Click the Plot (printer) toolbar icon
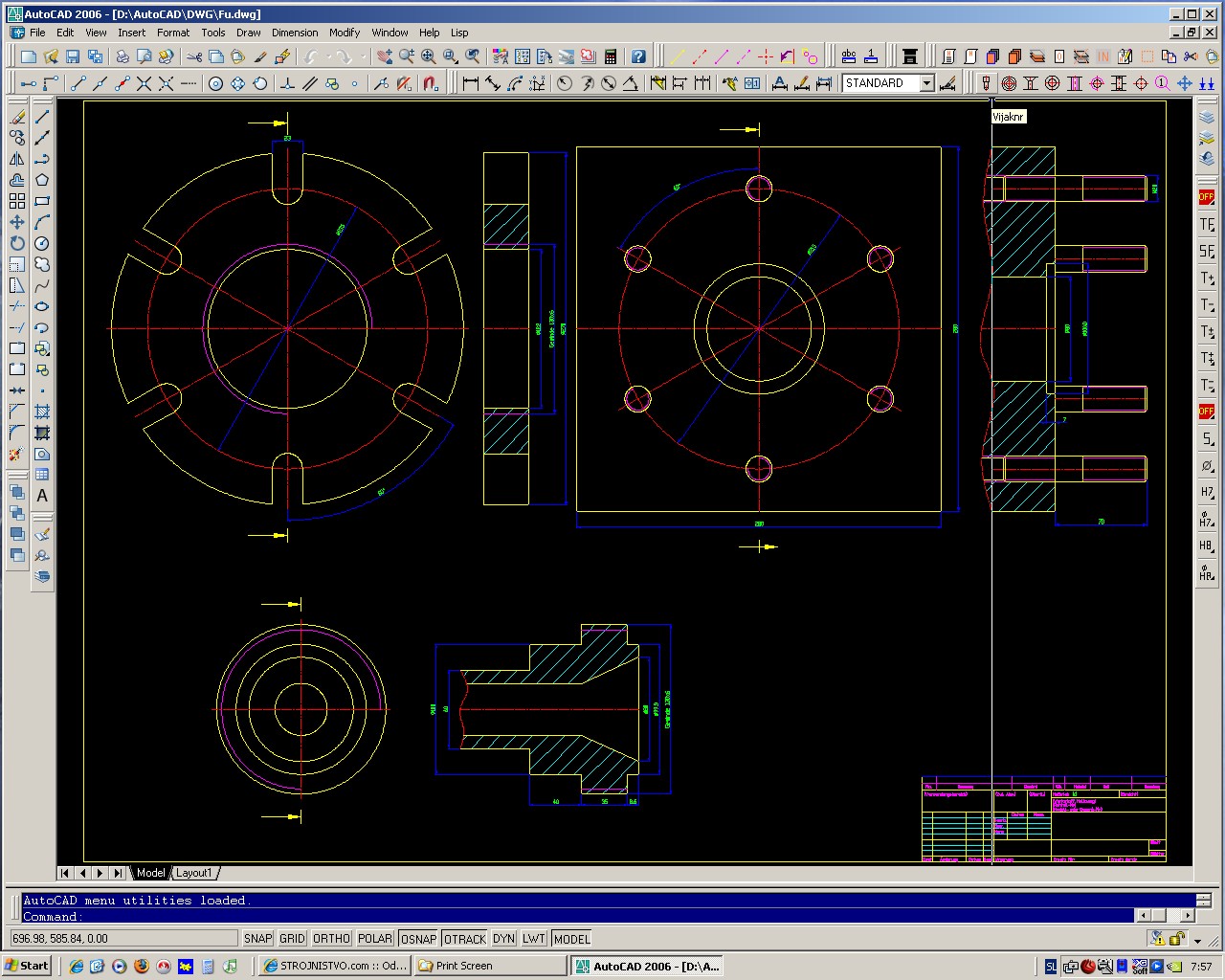This screenshot has height=980, width=1225. click(x=122, y=56)
